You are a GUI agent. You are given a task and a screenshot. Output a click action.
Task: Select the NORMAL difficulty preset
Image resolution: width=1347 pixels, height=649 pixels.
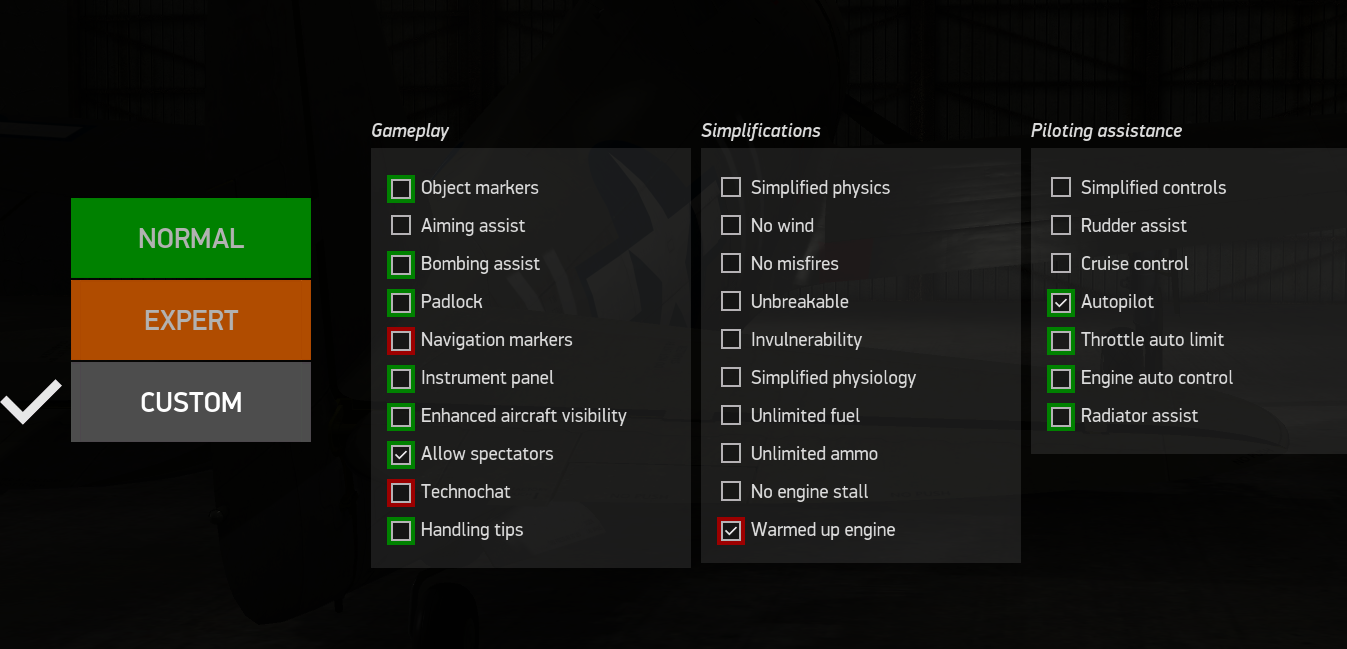click(x=191, y=238)
